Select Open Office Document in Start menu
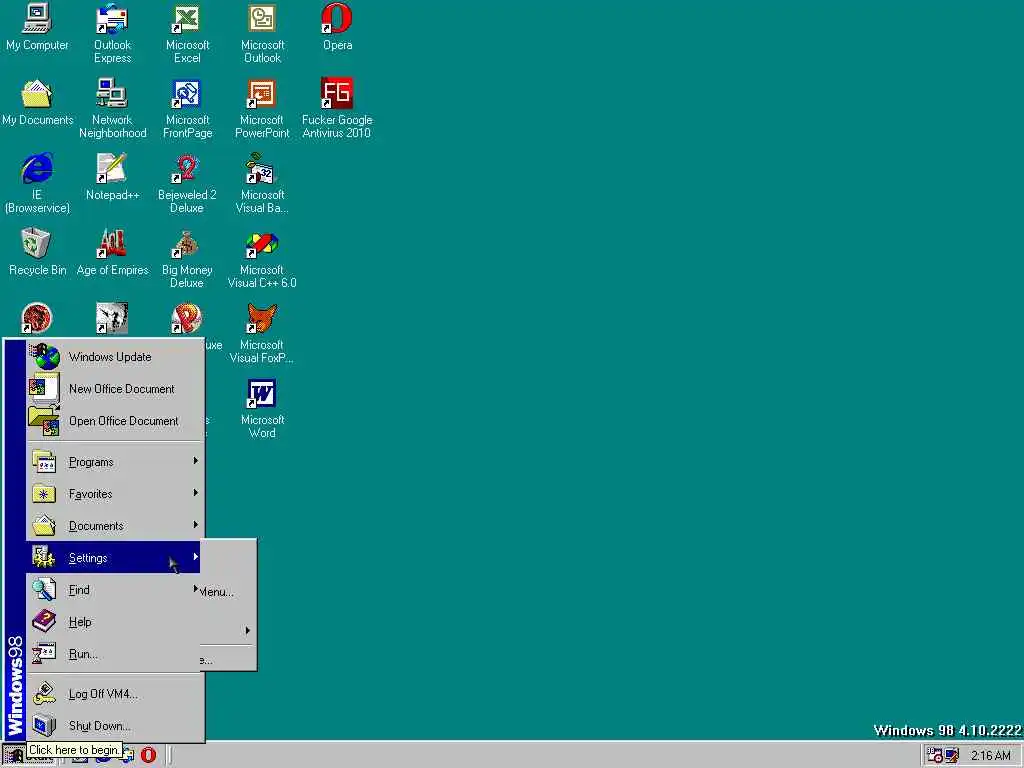Viewport: 1024px width, 768px height. click(x=115, y=421)
